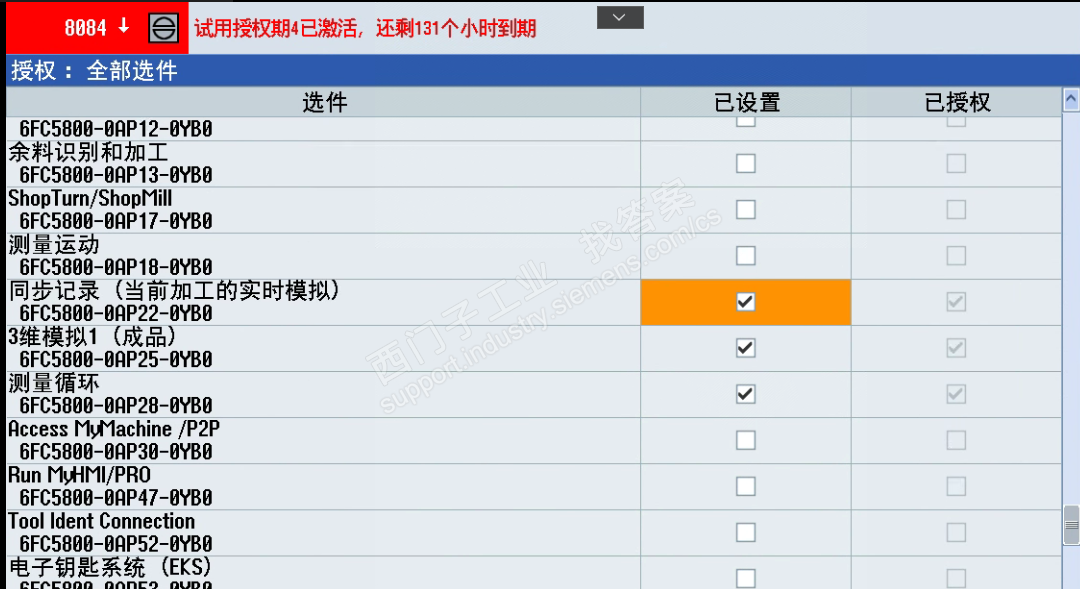Enable Tool Ident Connection set checkbox
The width and height of the screenshot is (1080, 589).
pyautogui.click(x=746, y=533)
